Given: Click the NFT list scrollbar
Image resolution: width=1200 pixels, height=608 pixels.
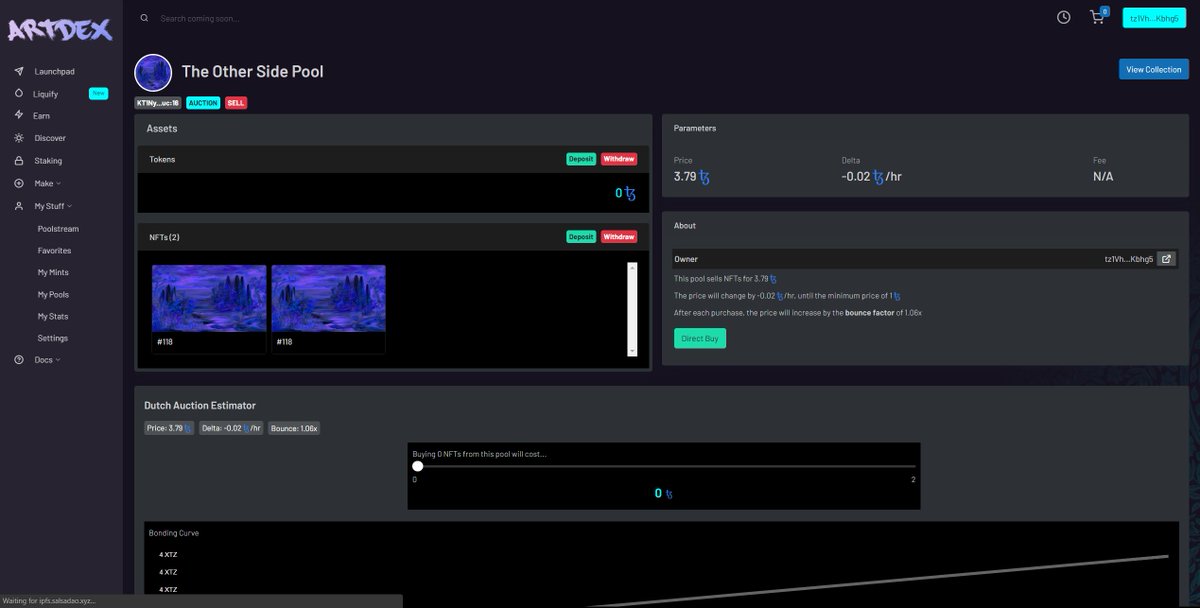Looking at the screenshot, I should [x=632, y=309].
